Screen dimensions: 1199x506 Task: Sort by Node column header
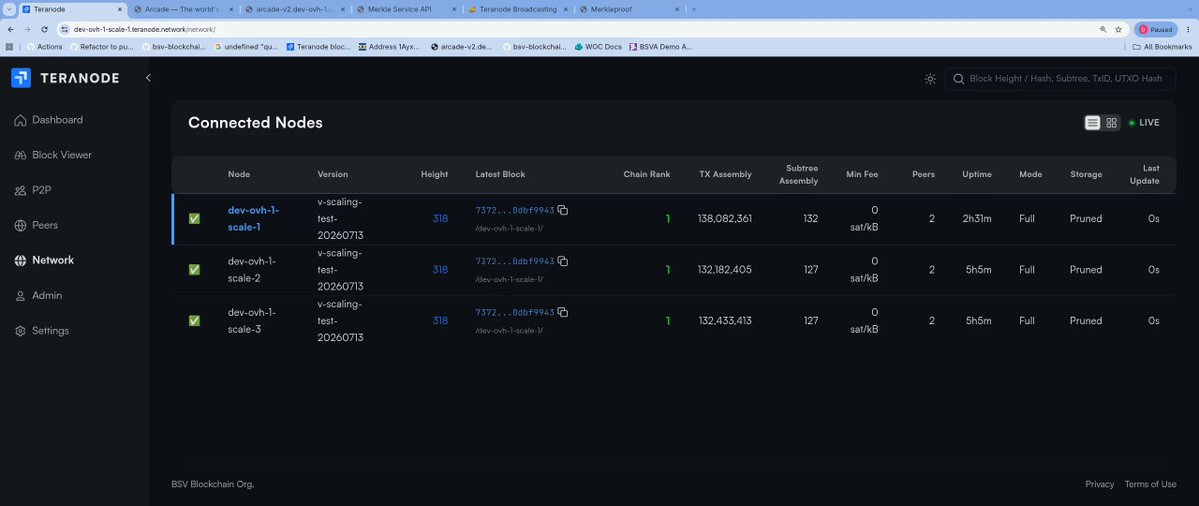[239, 174]
